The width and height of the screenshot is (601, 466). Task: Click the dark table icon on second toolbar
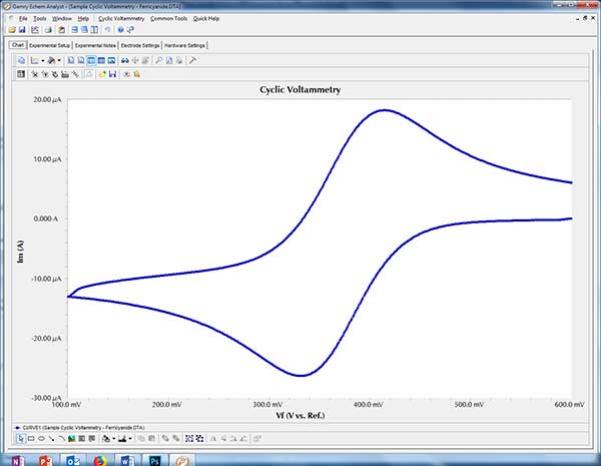tap(21, 74)
